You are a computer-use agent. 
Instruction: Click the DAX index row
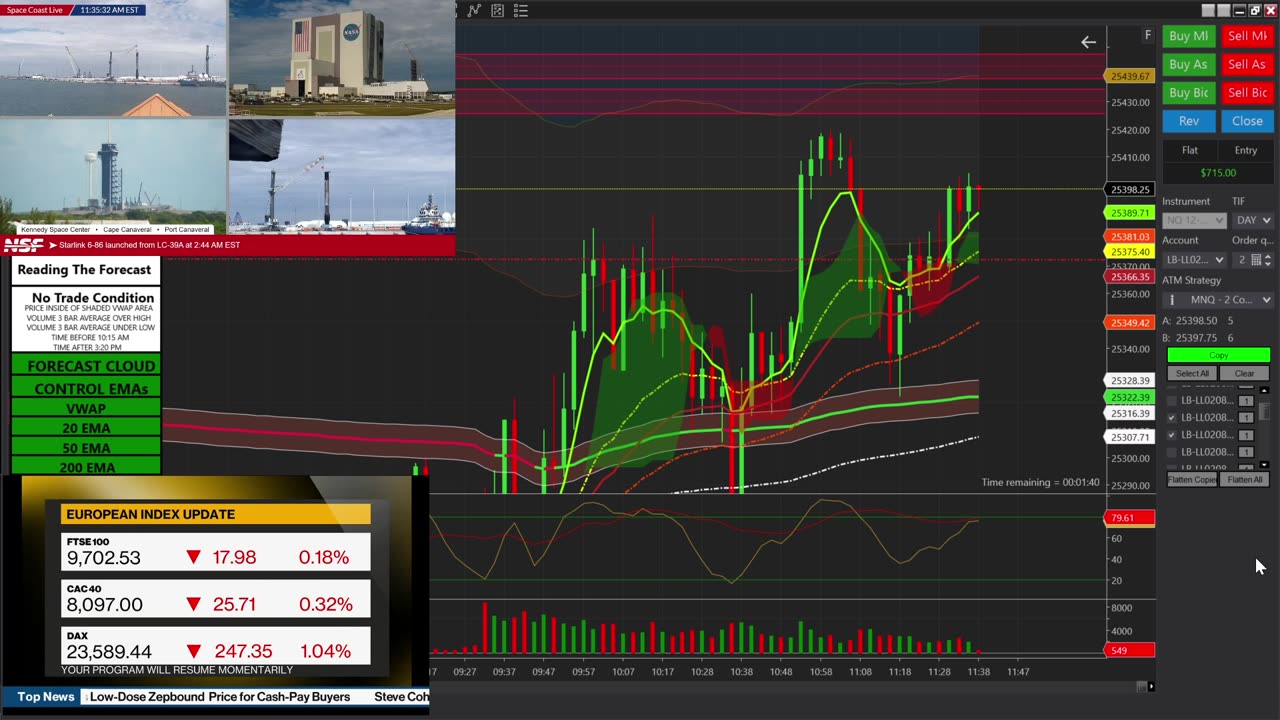tap(216, 646)
